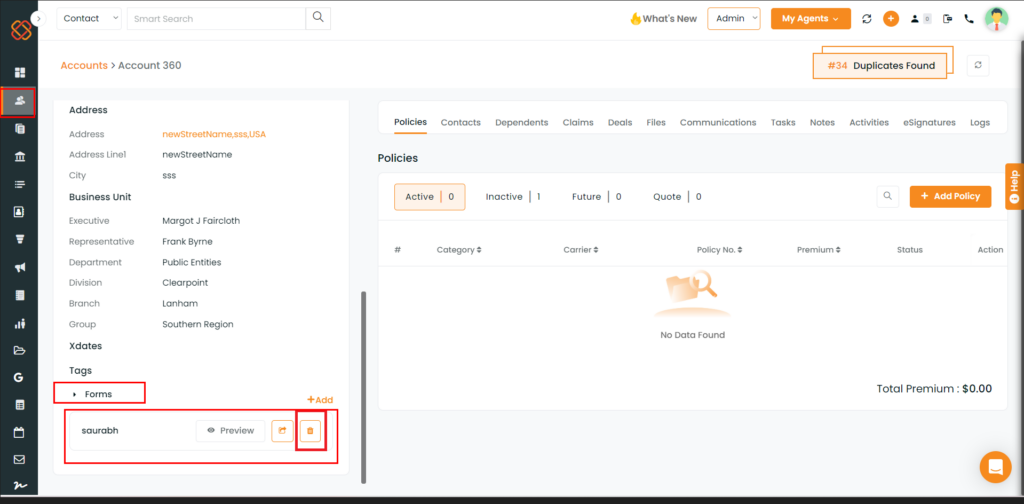Preview the saurabh form

pyautogui.click(x=231, y=431)
